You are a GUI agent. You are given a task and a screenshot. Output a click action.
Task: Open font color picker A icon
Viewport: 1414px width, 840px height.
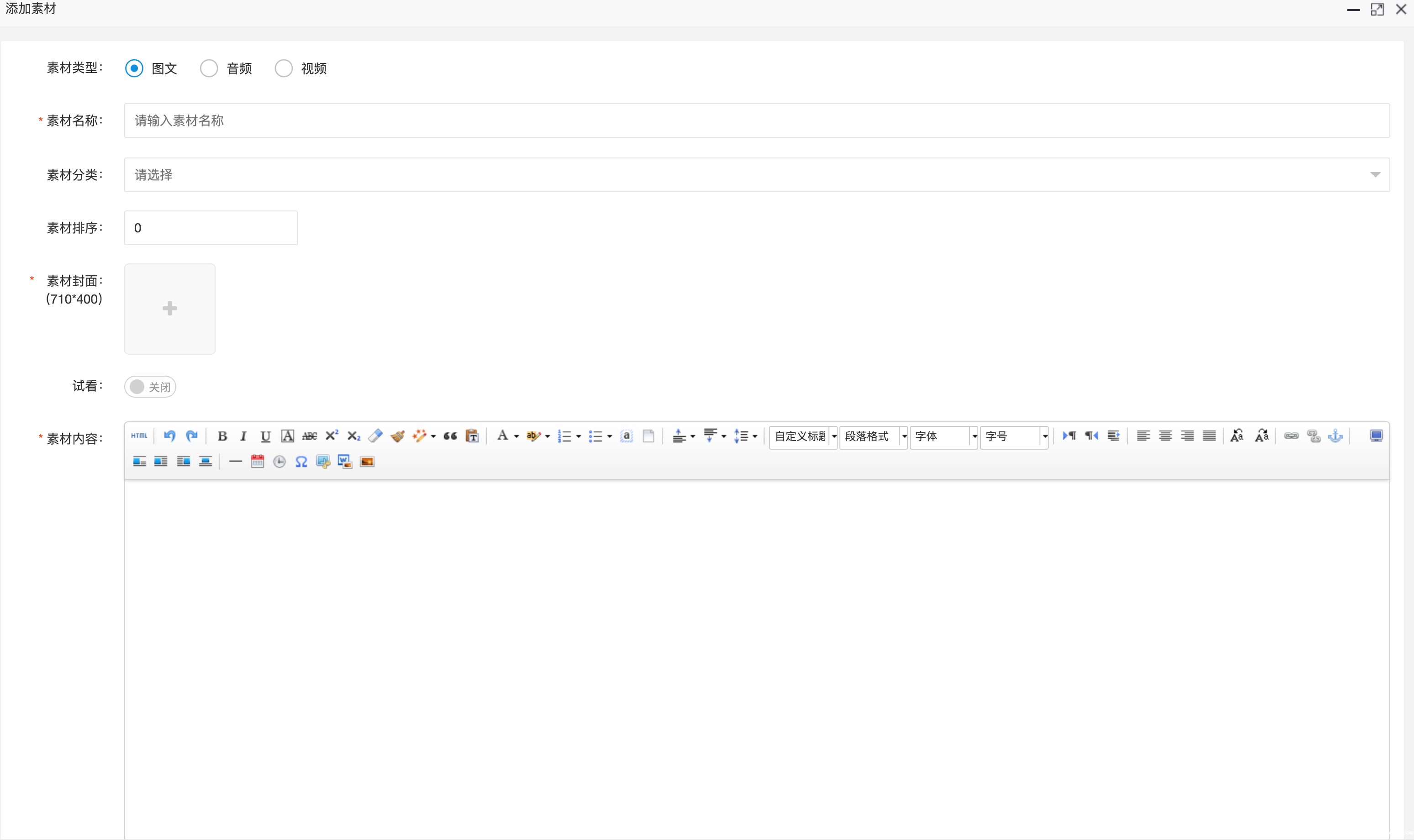pos(502,436)
